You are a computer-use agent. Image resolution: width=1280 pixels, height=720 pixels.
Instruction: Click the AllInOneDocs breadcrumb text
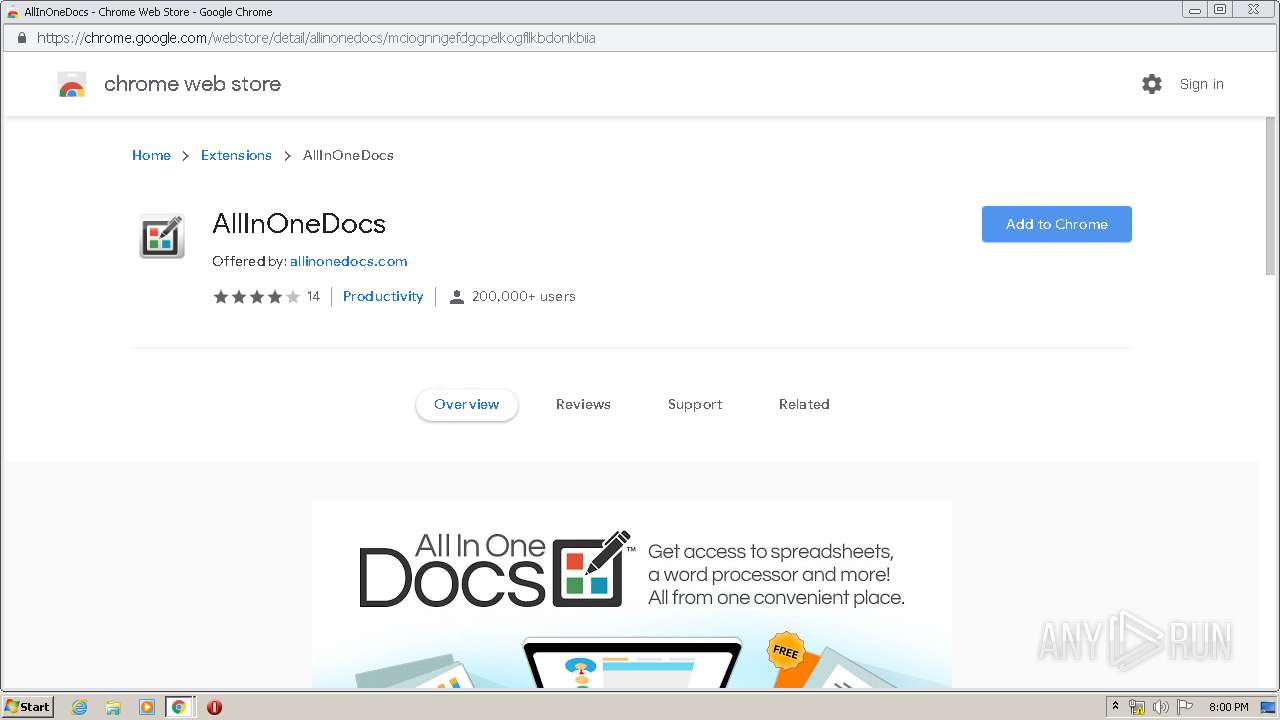(348, 155)
